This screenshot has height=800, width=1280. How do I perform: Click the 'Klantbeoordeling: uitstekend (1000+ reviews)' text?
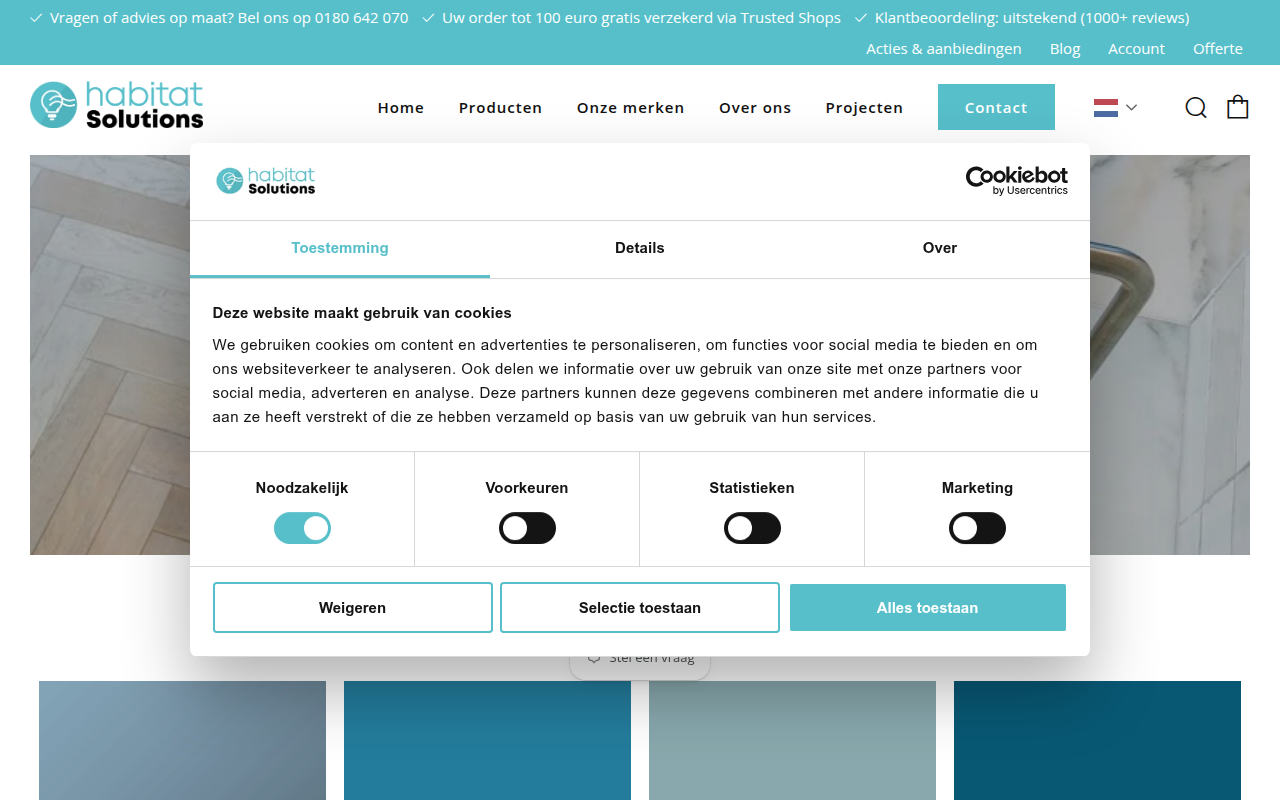[x=1032, y=18]
